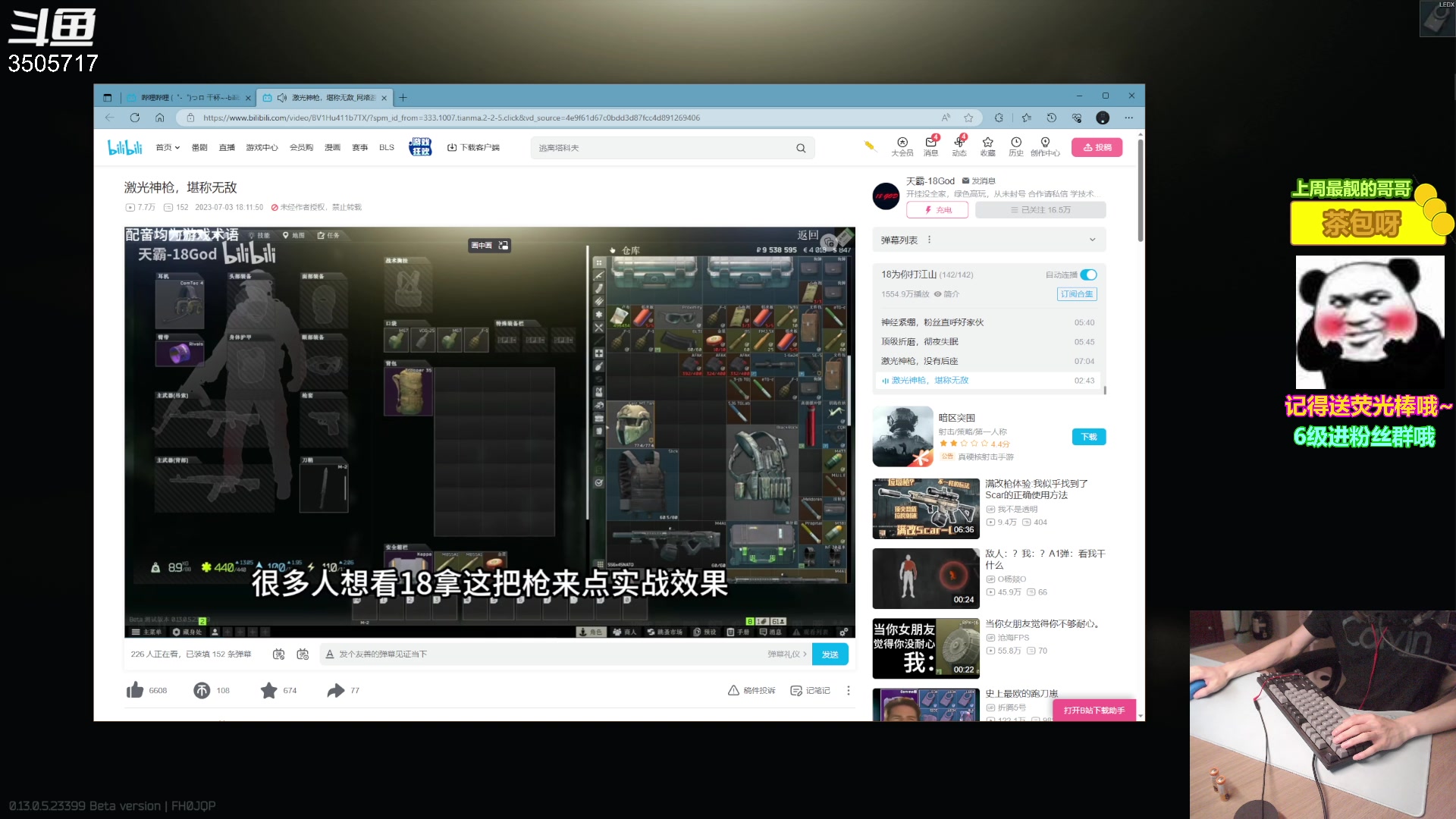Open the browser extensions puzzle icon

(x=999, y=118)
